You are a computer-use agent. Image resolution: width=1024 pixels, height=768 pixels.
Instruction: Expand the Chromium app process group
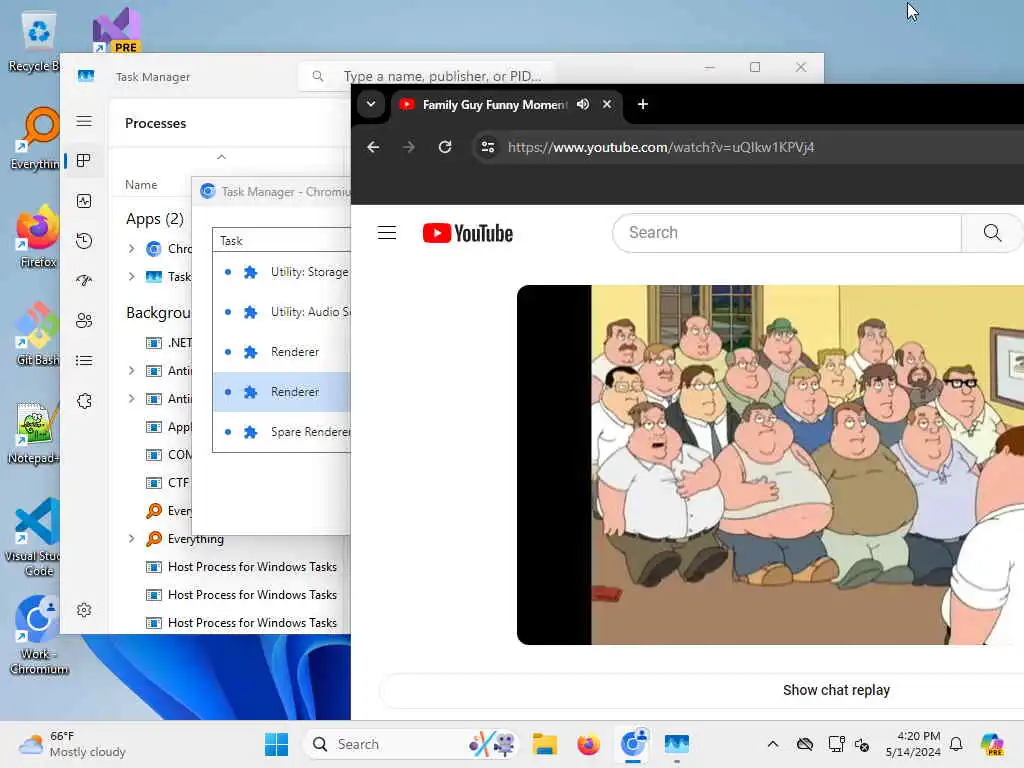point(131,249)
